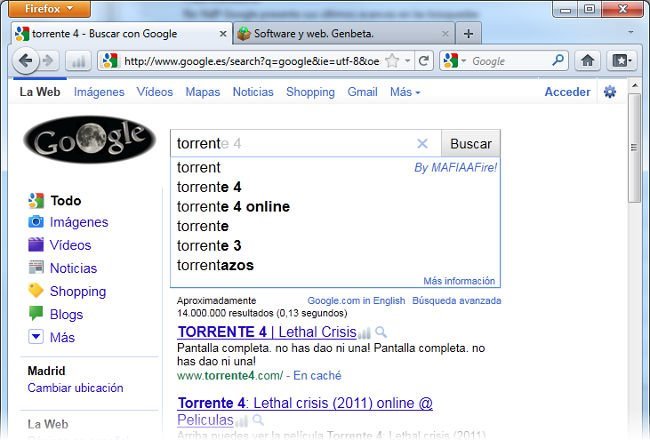
Task: Click Más información in suggestions box
Action: (x=459, y=281)
